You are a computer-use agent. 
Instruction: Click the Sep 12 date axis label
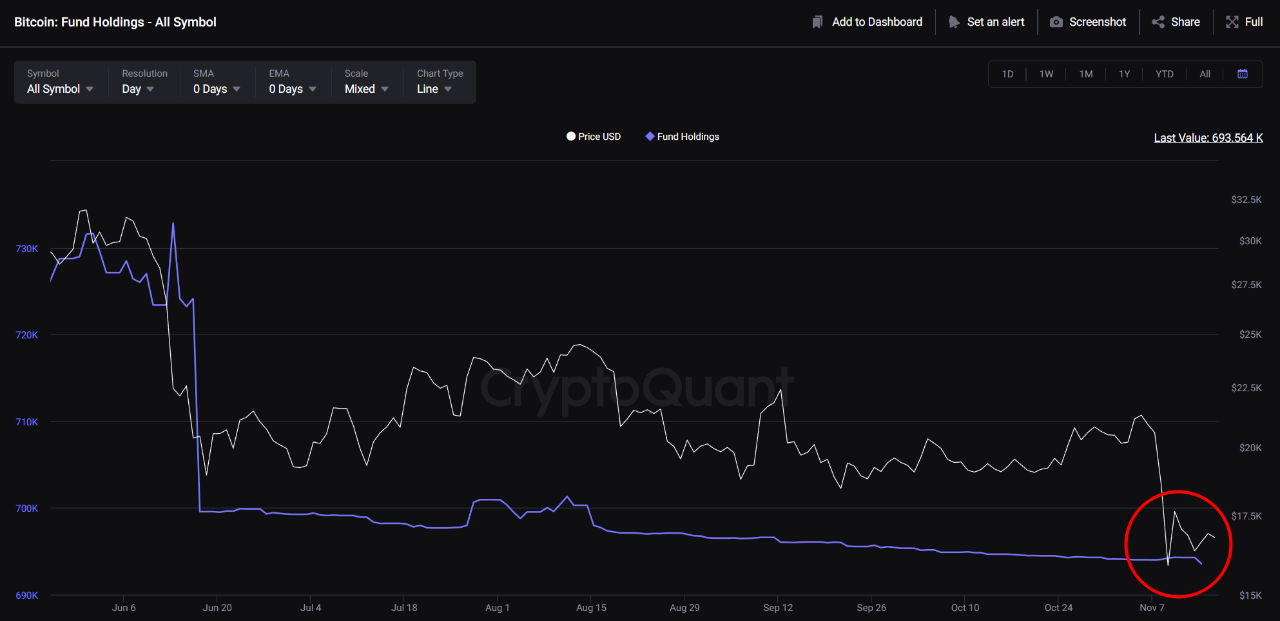[778, 608]
